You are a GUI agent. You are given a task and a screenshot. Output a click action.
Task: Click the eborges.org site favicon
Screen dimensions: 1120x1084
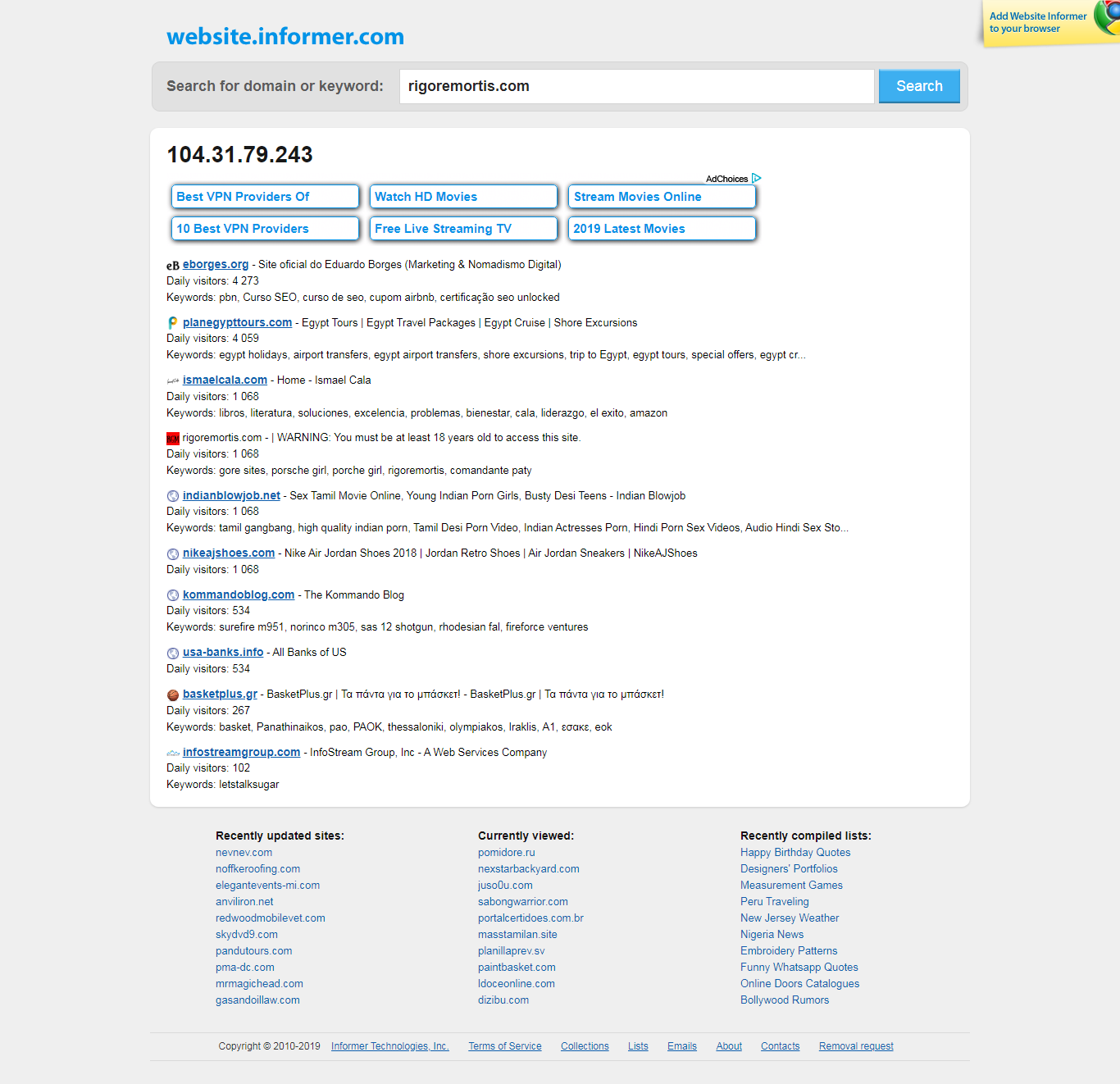coord(172,265)
